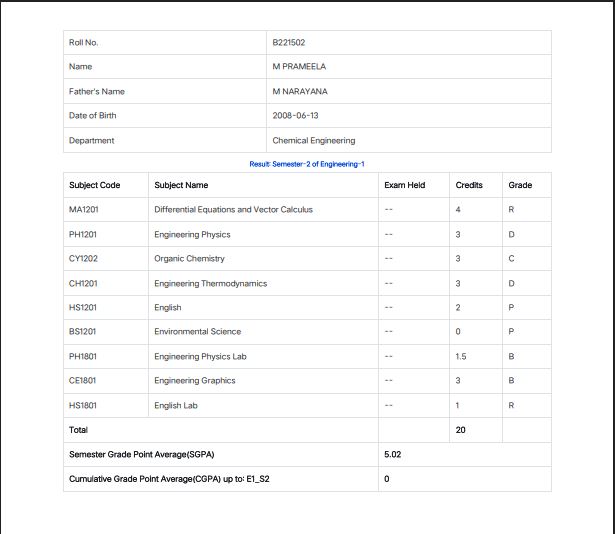Click the Cumulative Grade Point Average label

169,479
